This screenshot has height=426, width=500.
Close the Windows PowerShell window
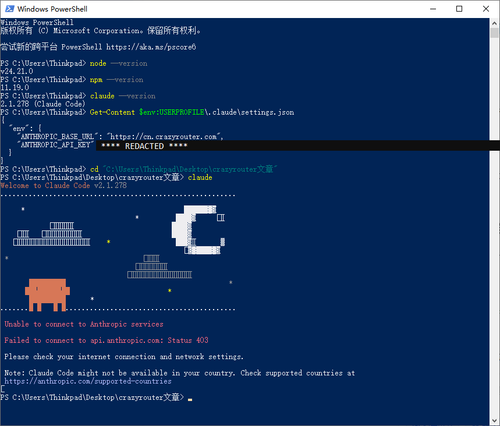(486, 9)
